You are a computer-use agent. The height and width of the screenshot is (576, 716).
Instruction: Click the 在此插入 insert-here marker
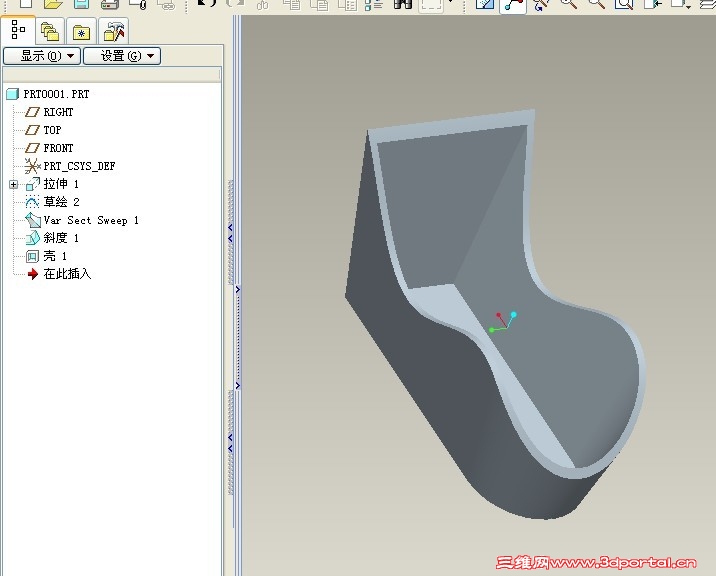point(59,274)
